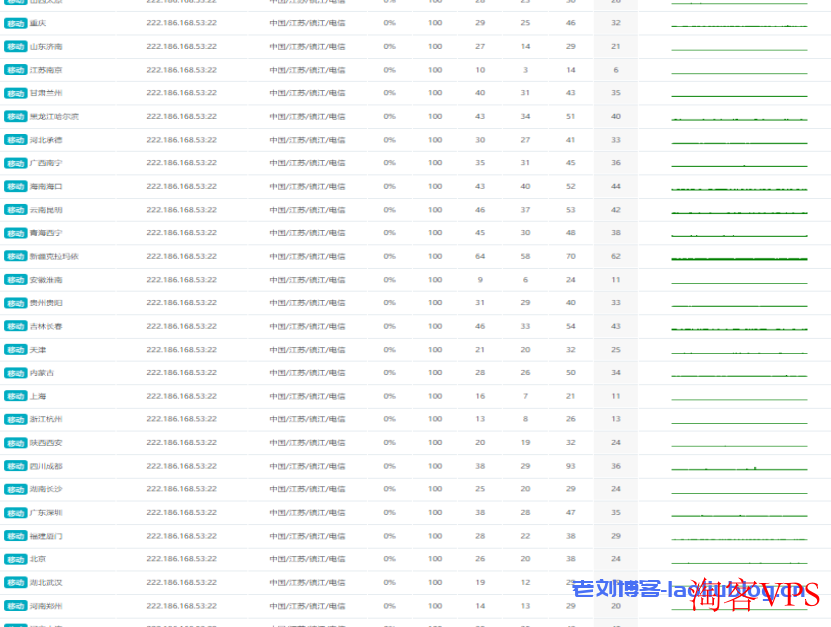Click the 移动 badge beside 福建厦门

(15, 536)
